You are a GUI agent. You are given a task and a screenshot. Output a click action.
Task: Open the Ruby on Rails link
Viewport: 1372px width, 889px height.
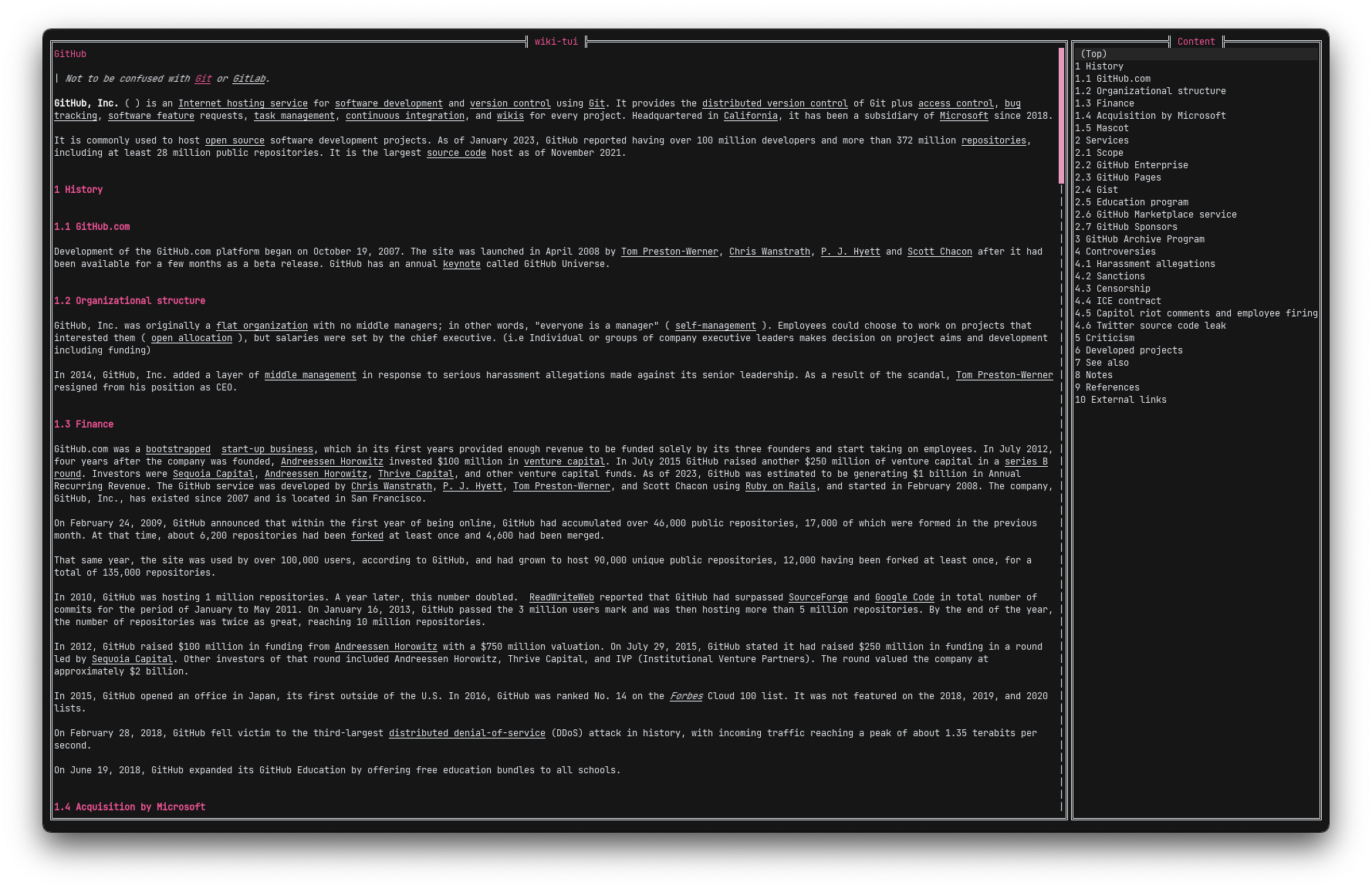tap(780, 486)
